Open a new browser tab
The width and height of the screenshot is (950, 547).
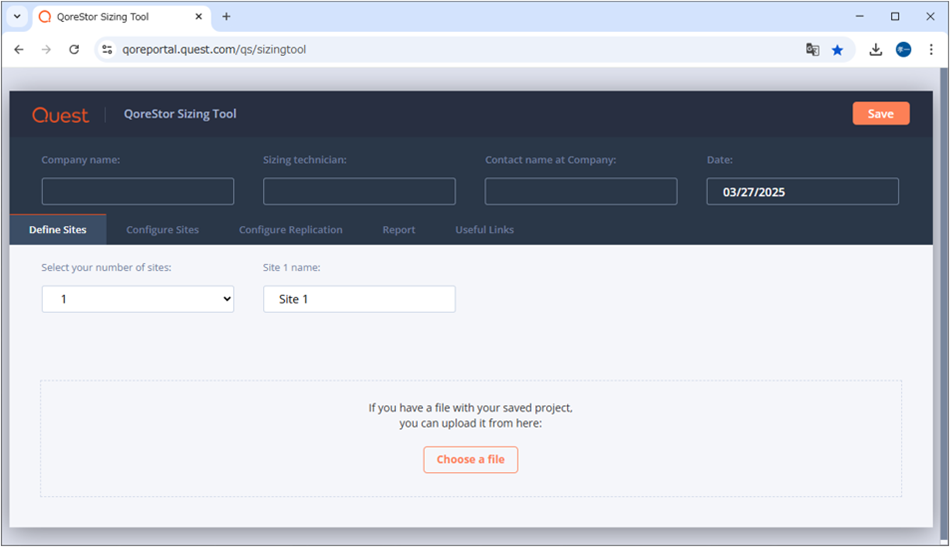(x=226, y=17)
